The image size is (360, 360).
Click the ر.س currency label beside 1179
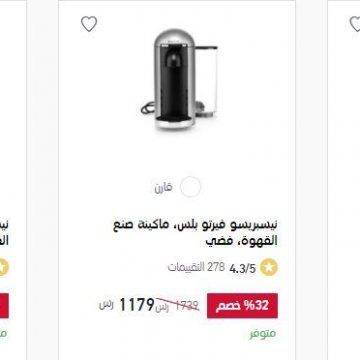(107, 305)
